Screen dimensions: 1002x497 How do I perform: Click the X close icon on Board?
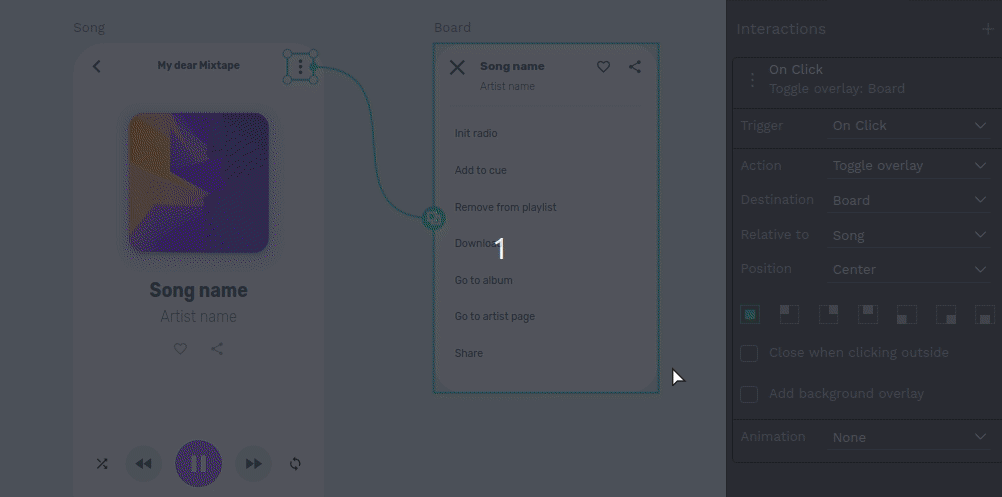[x=457, y=67]
